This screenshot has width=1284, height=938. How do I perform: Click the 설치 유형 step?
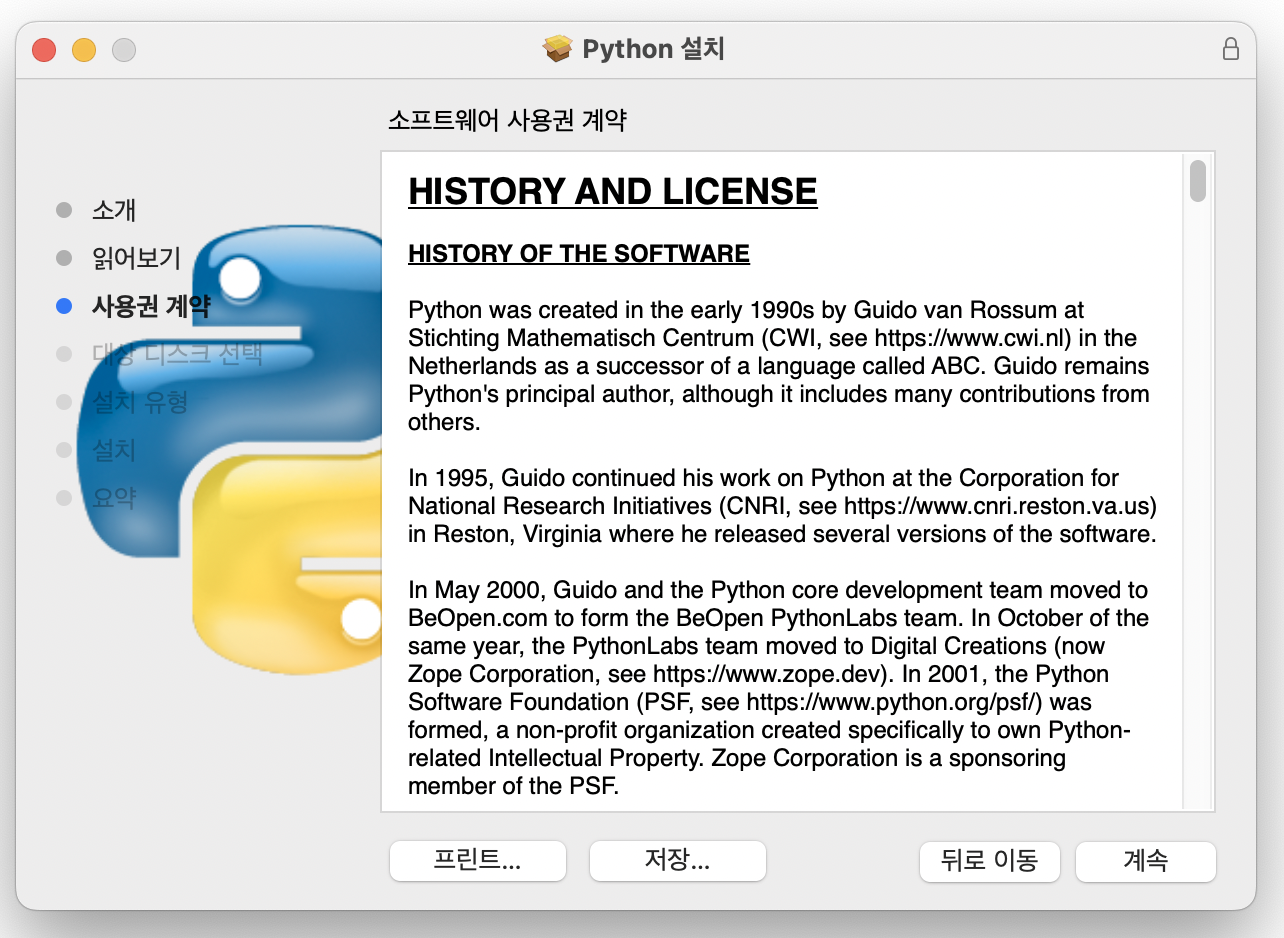(x=140, y=402)
